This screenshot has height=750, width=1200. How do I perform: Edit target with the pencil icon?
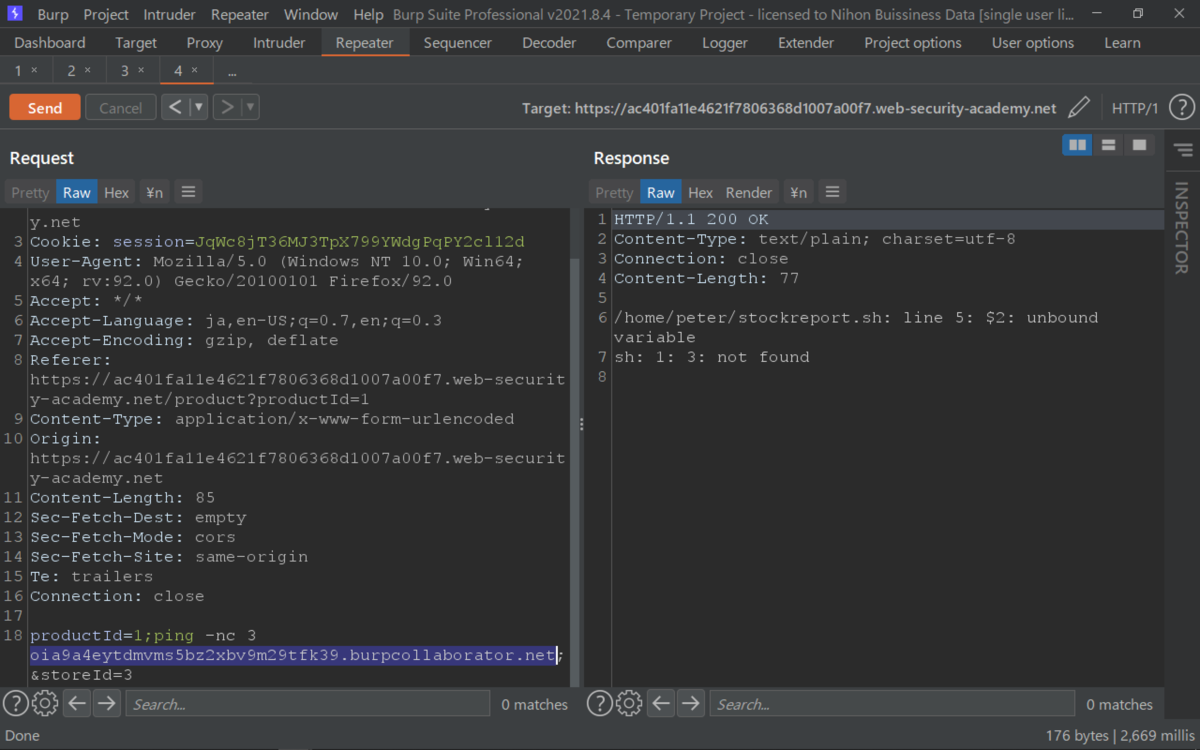(x=1078, y=108)
